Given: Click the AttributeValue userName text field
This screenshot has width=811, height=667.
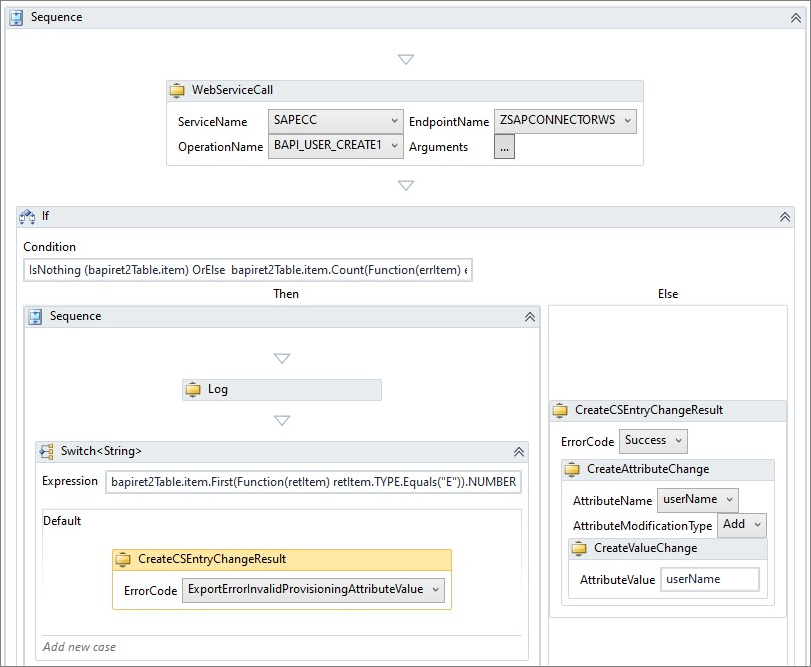Looking at the screenshot, I should (709, 579).
